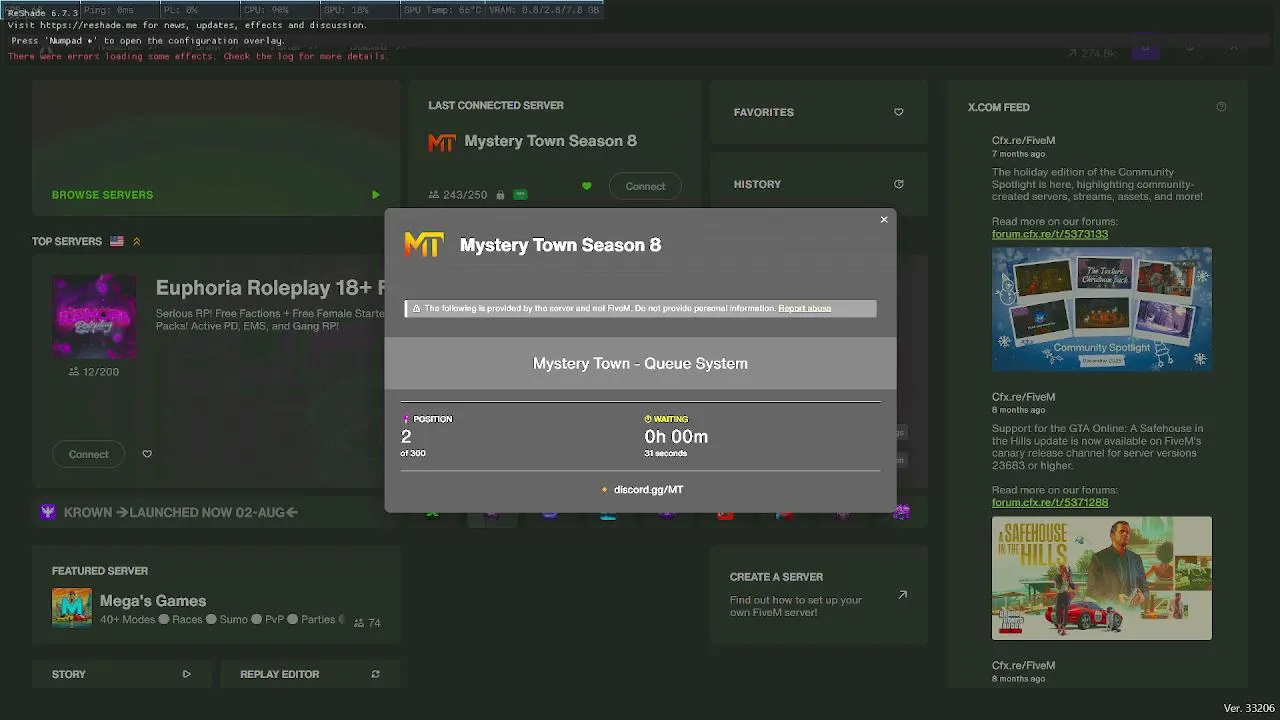The width and height of the screenshot is (1280, 720).
Task: Click the lock icon beside 243/250
Action: (x=500, y=195)
